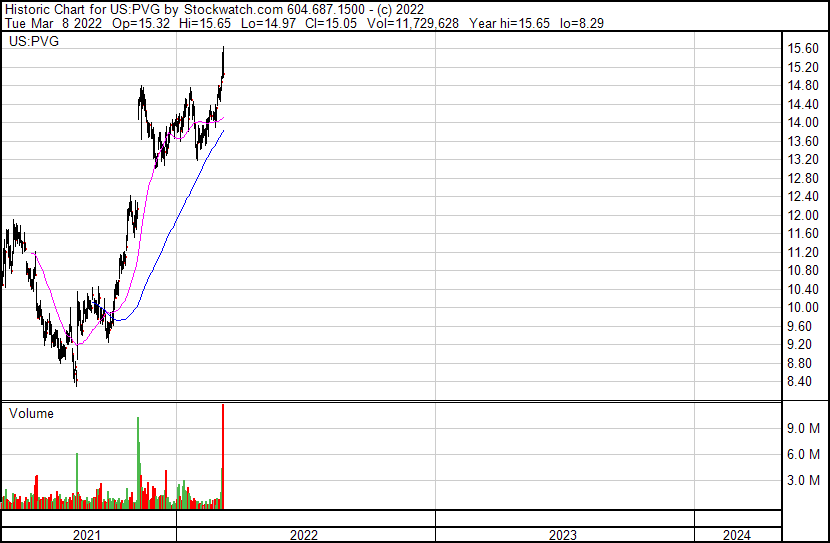The height and width of the screenshot is (543, 830).
Task: Select the 2024 year on time axis
Action: click(736, 535)
